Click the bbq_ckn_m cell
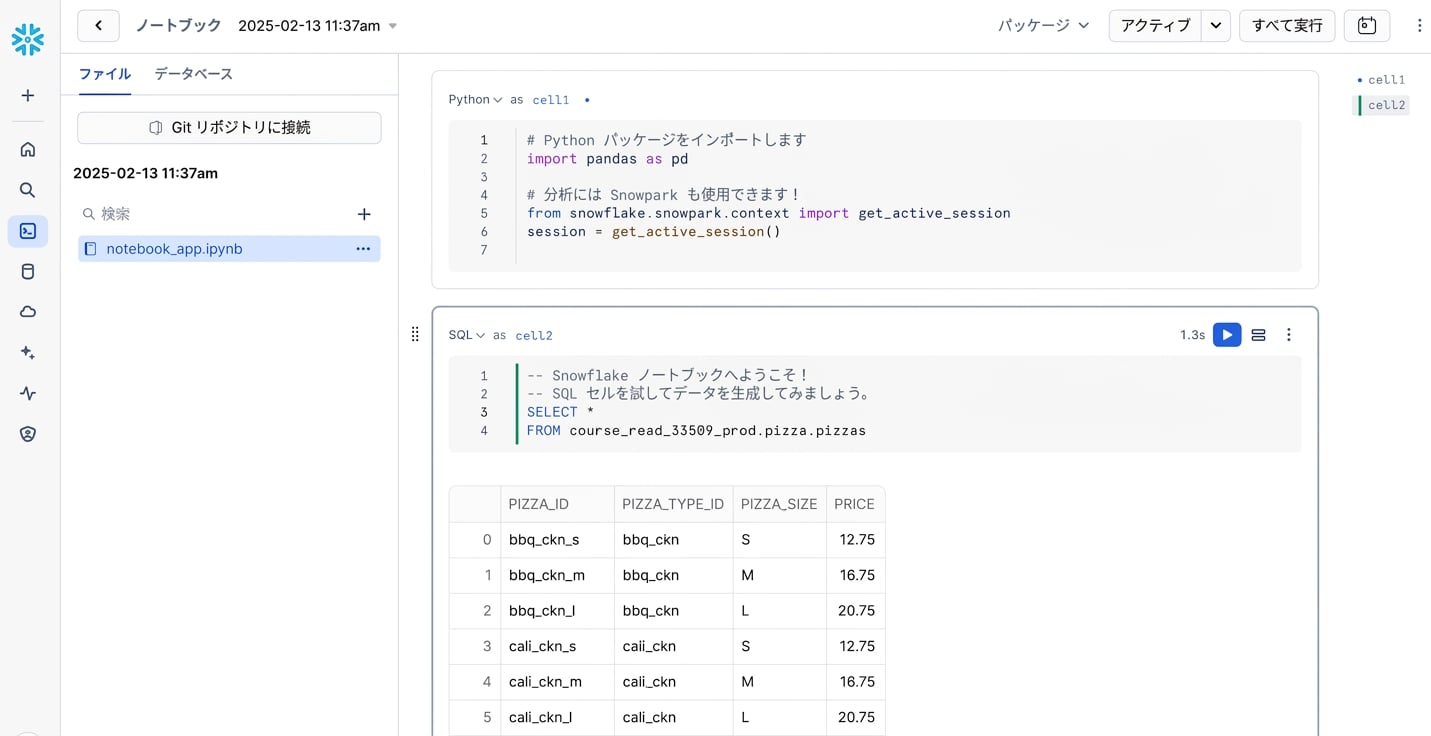 (x=557, y=575)
